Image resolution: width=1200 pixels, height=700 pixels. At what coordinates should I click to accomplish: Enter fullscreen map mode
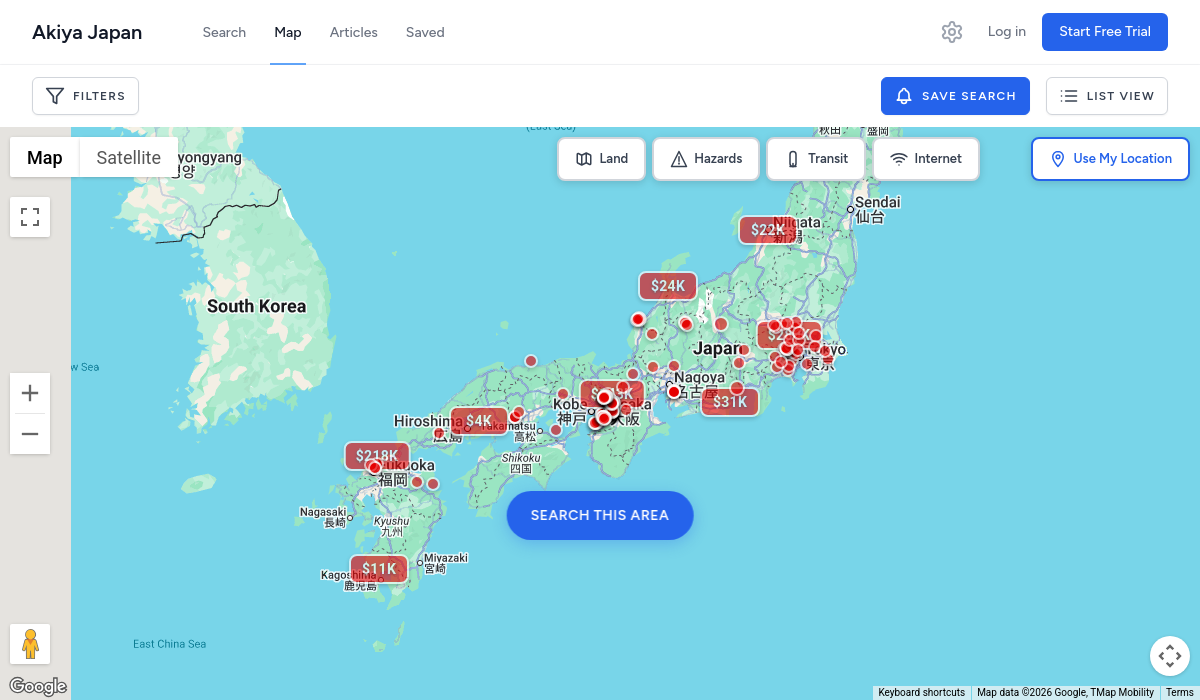click(x=30, y=217)
